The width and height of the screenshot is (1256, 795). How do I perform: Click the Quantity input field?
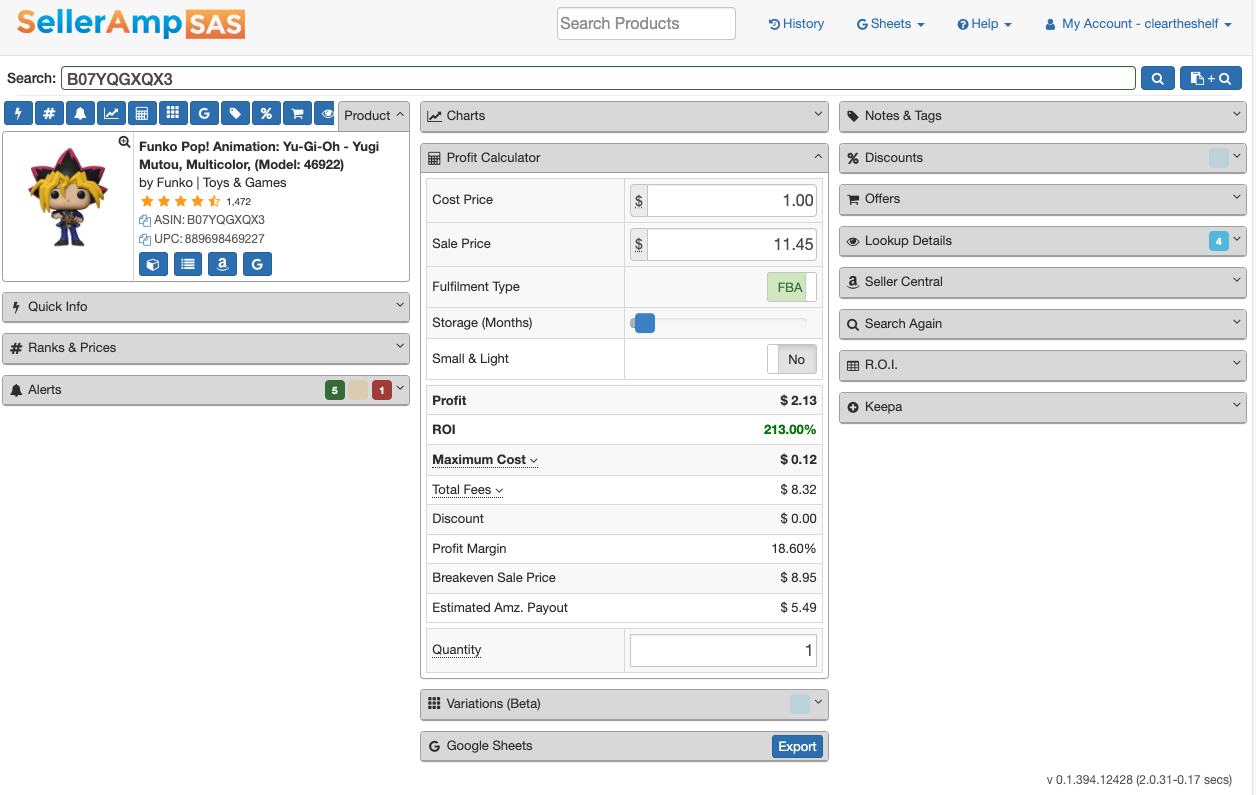(x=723, y=651)
